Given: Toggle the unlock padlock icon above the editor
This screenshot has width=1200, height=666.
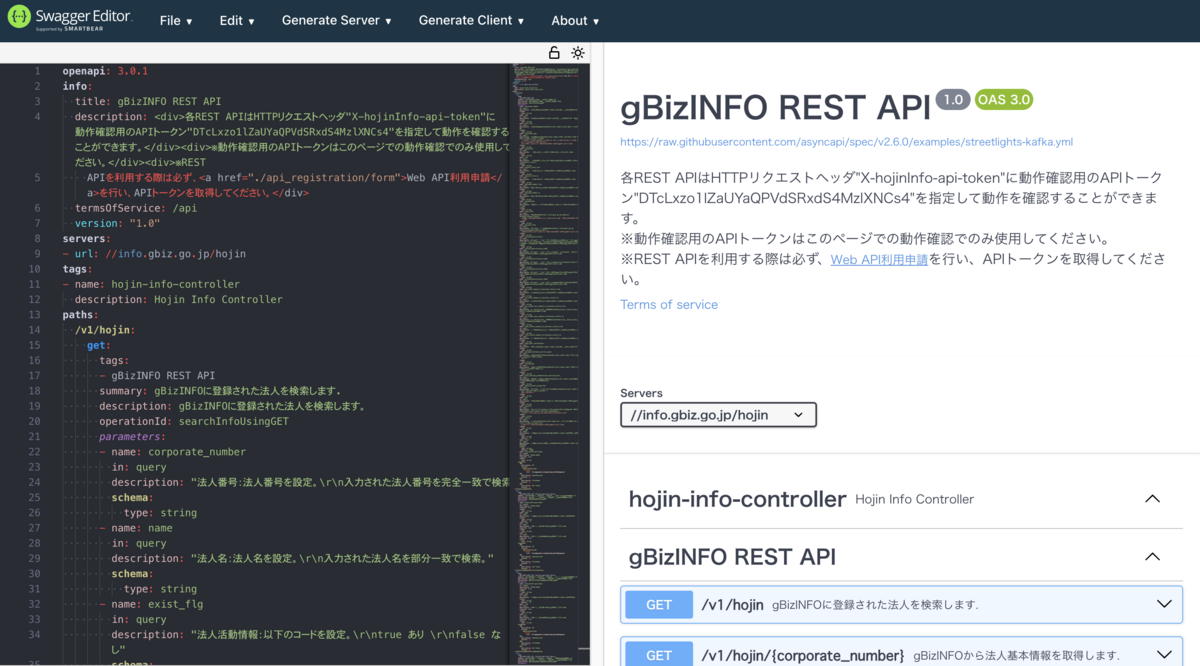Looking at the screenshot, I should tap(554, 52).
